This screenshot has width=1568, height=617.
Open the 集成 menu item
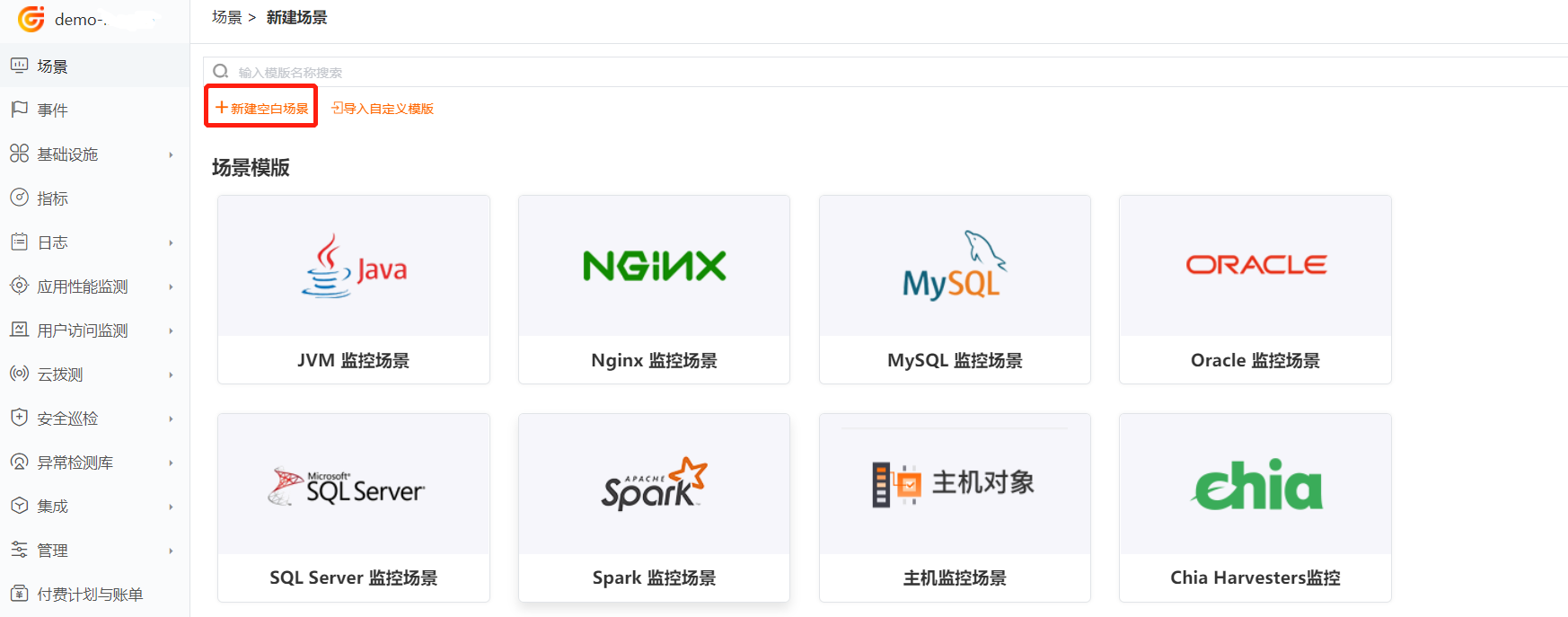click(x=94, y=506)
